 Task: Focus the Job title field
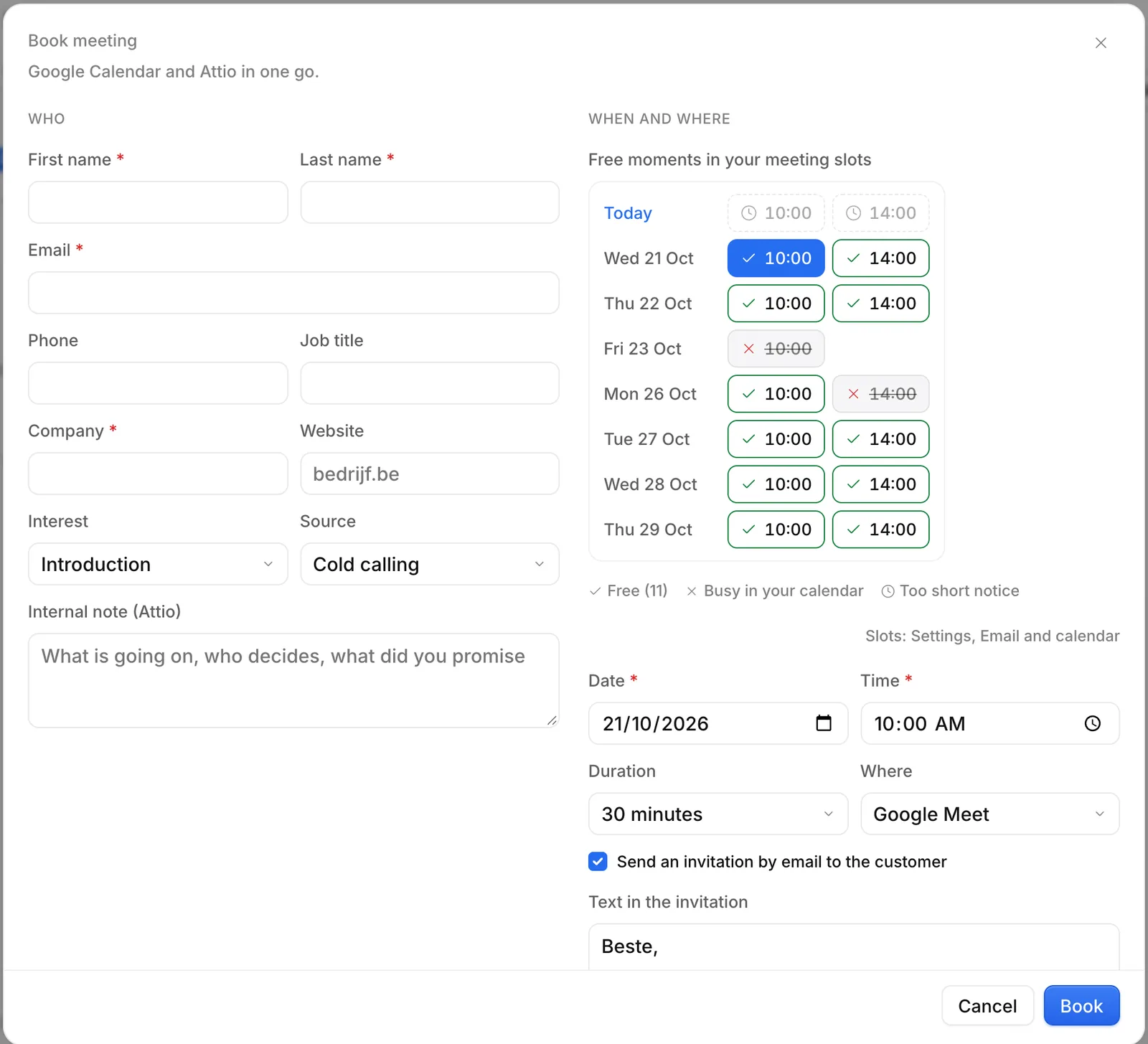430,383
